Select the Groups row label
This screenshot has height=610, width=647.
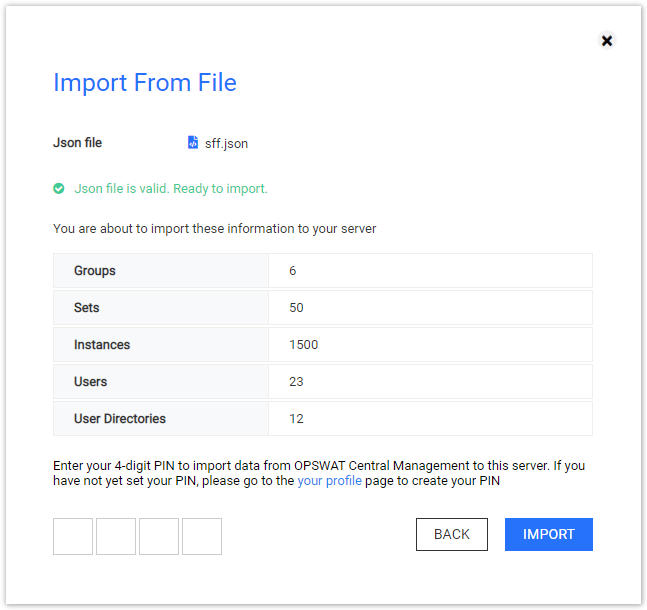point(95,271)
